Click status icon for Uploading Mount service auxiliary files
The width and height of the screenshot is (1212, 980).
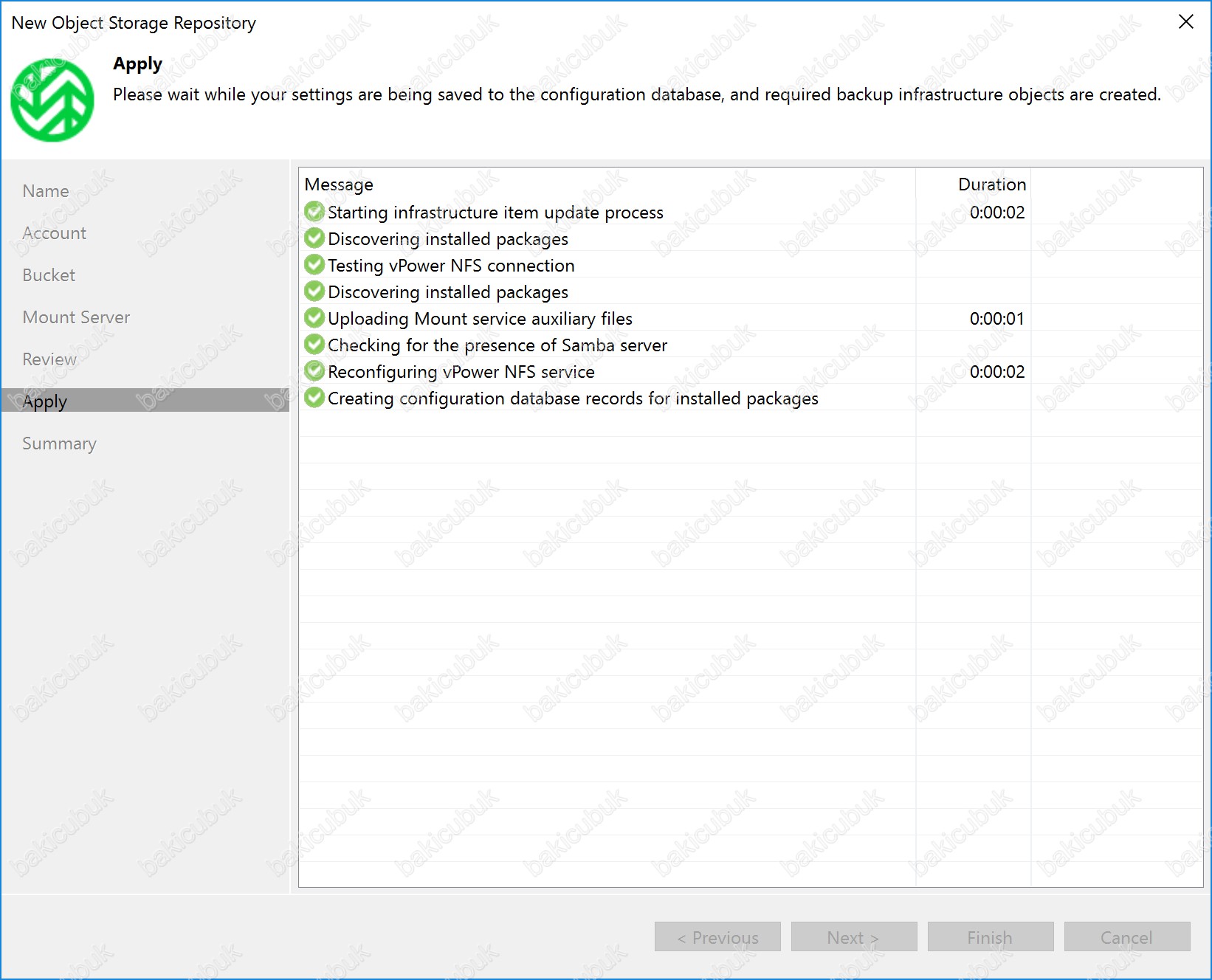click(x=314, y=318)
